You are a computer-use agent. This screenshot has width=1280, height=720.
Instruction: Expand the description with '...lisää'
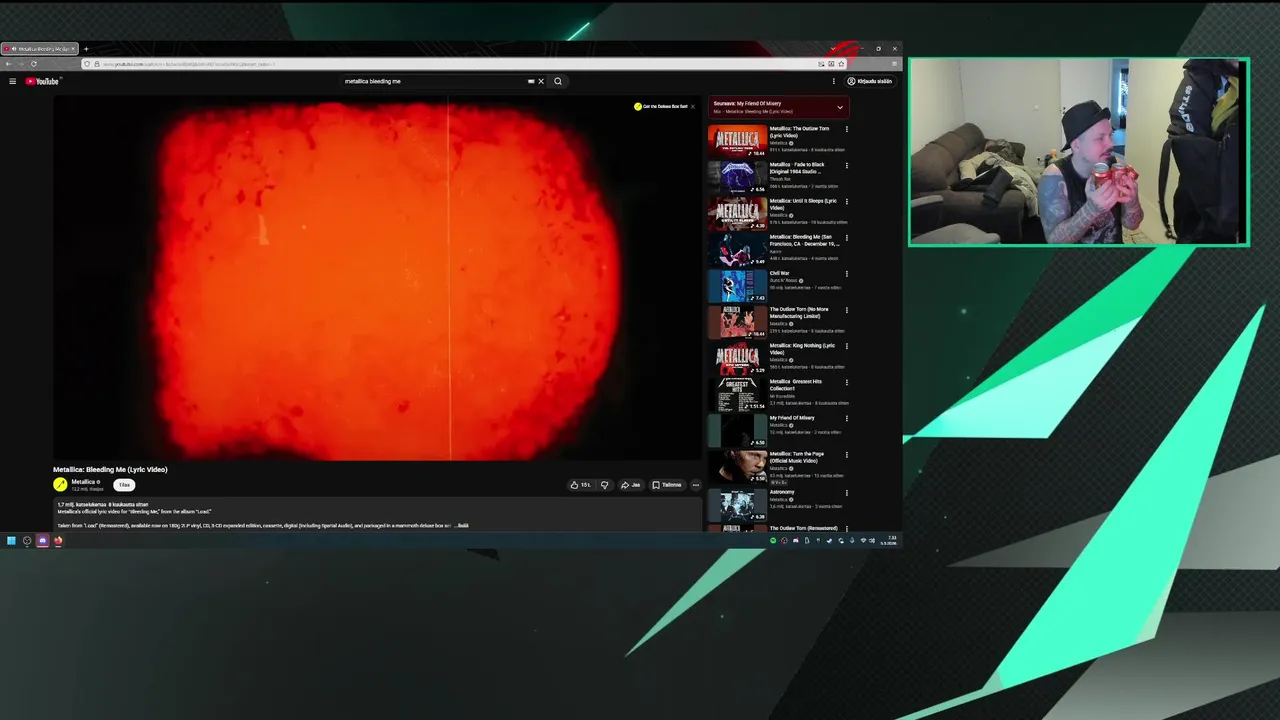(461, 525)
